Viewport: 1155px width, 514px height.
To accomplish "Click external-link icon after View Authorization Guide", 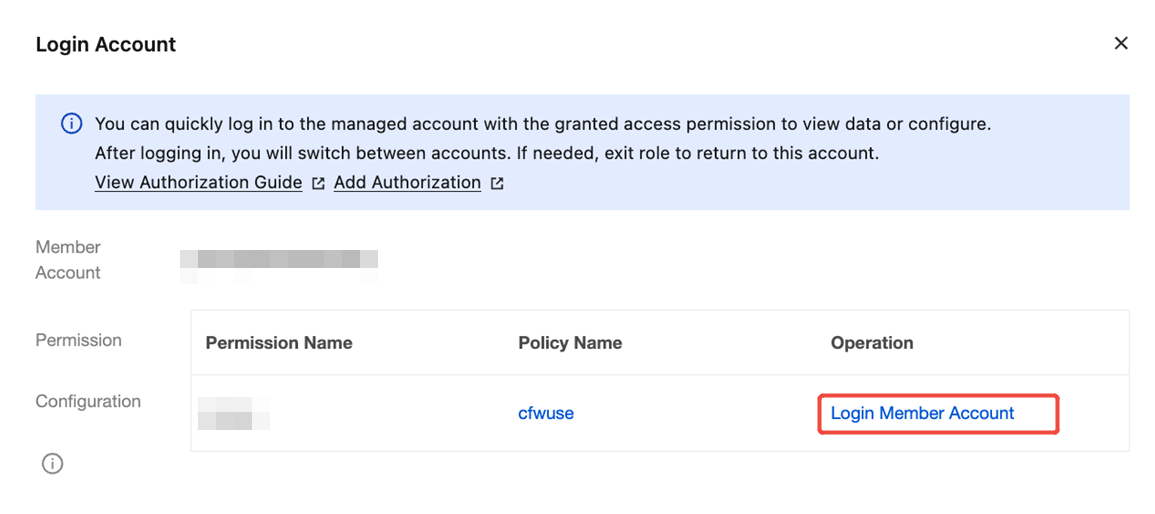I will click(318, 183).
